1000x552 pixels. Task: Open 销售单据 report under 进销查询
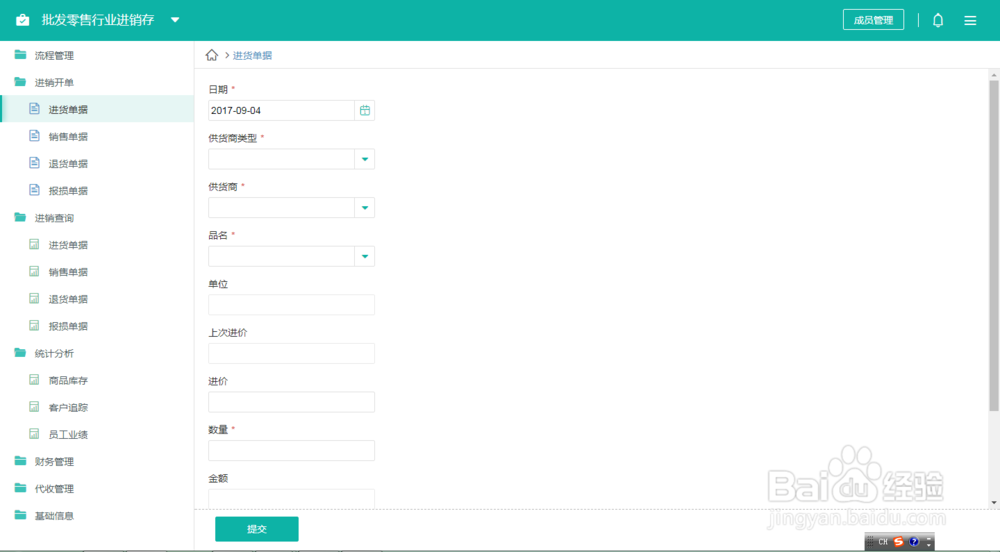point(97,272)
